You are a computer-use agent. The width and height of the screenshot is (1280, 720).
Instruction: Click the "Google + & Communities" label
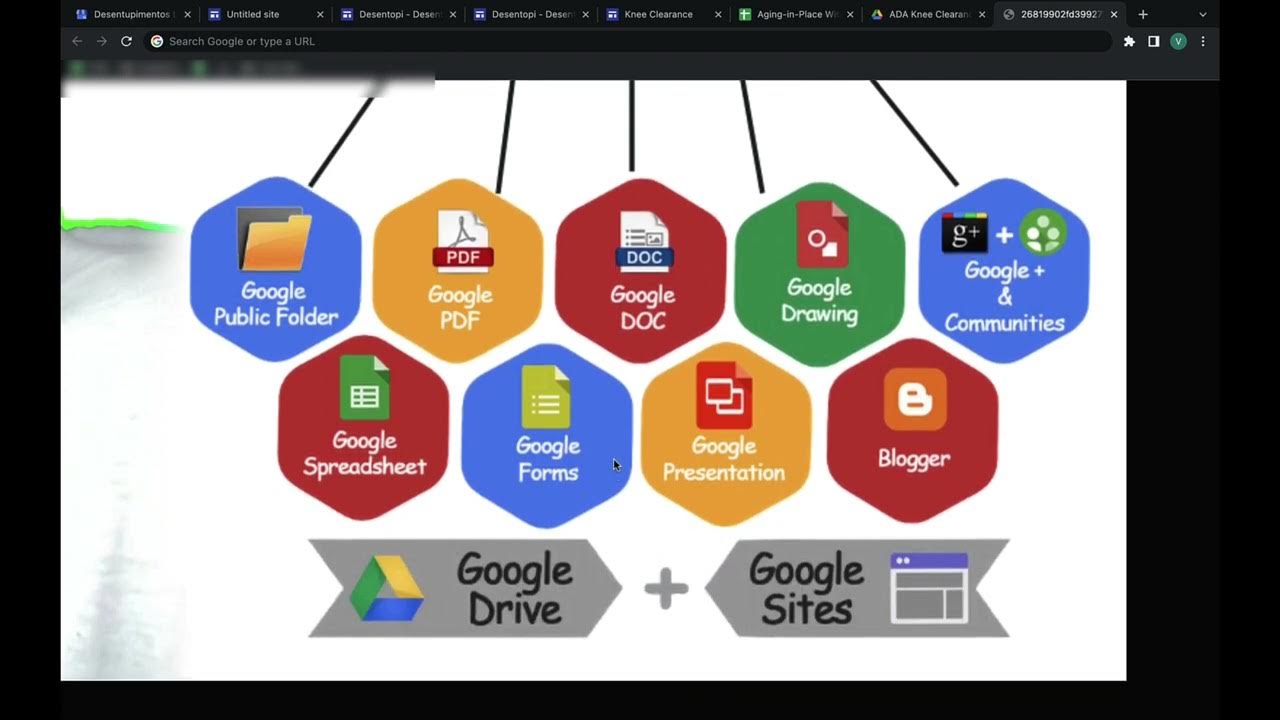(x=1004, y=297)
